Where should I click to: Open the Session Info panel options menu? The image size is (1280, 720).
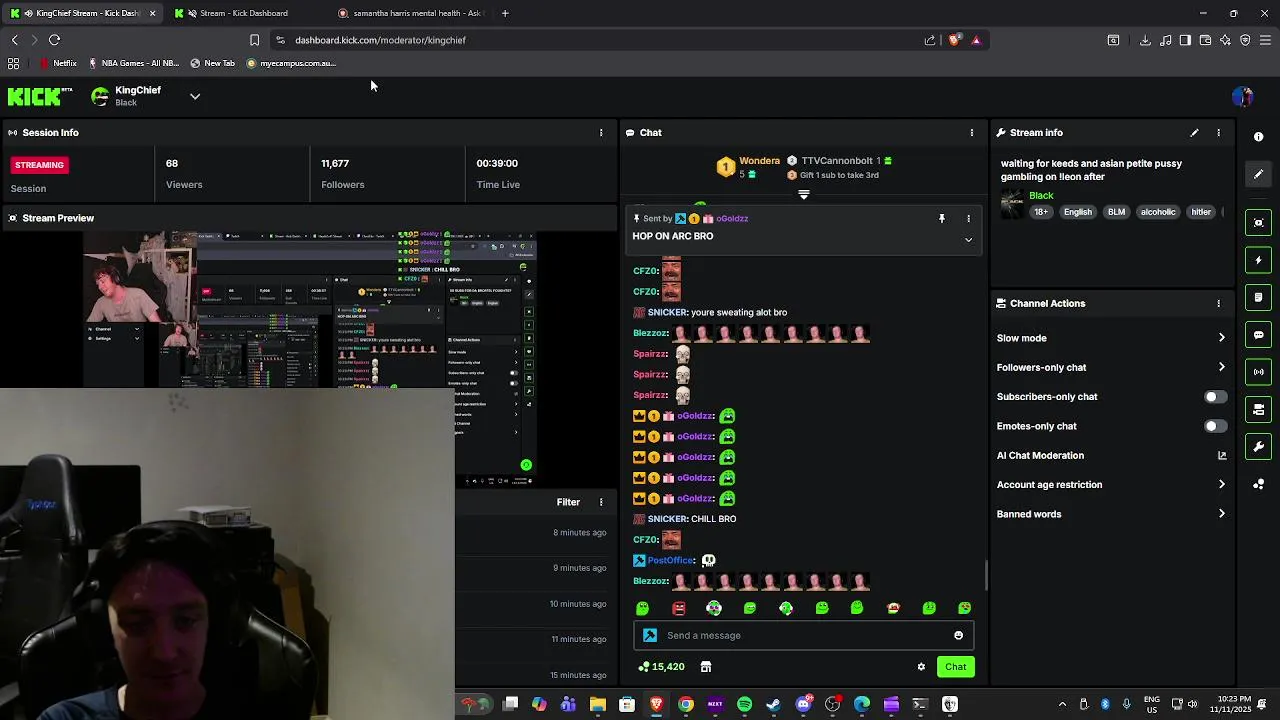[x=601, y=132]
